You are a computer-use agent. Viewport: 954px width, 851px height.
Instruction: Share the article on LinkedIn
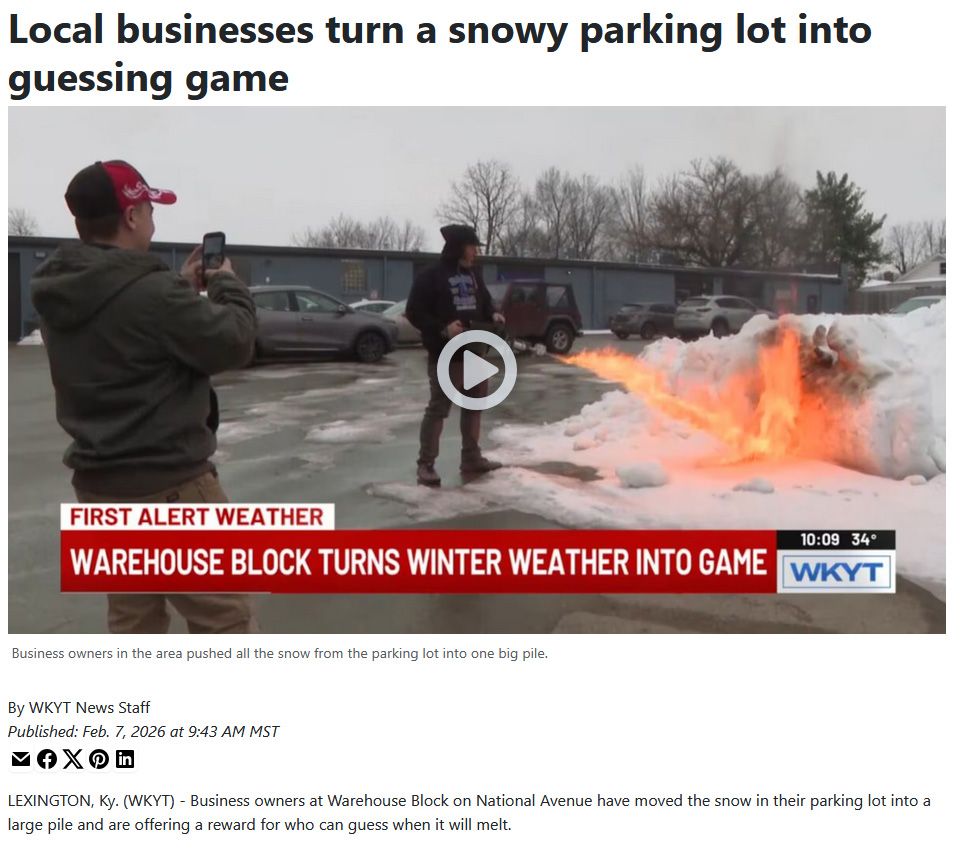(125, 759)
